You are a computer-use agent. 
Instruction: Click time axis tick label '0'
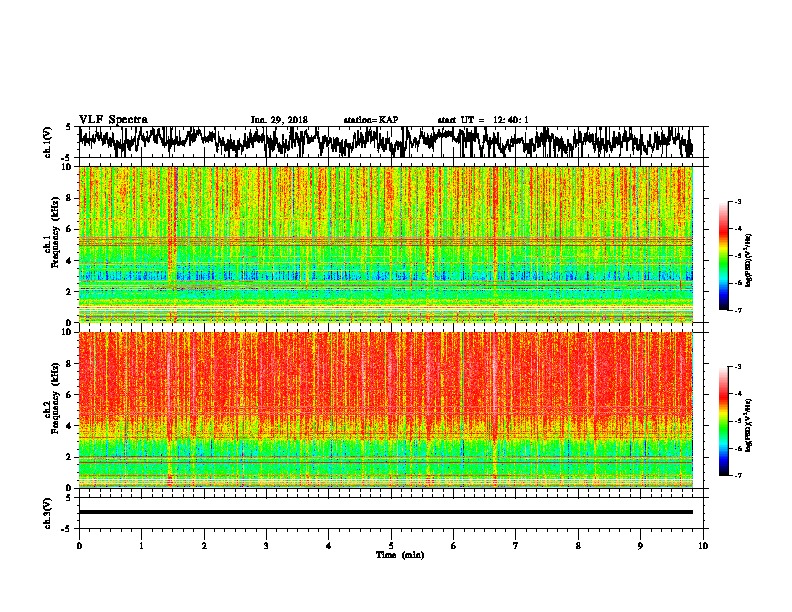point(79,546)
